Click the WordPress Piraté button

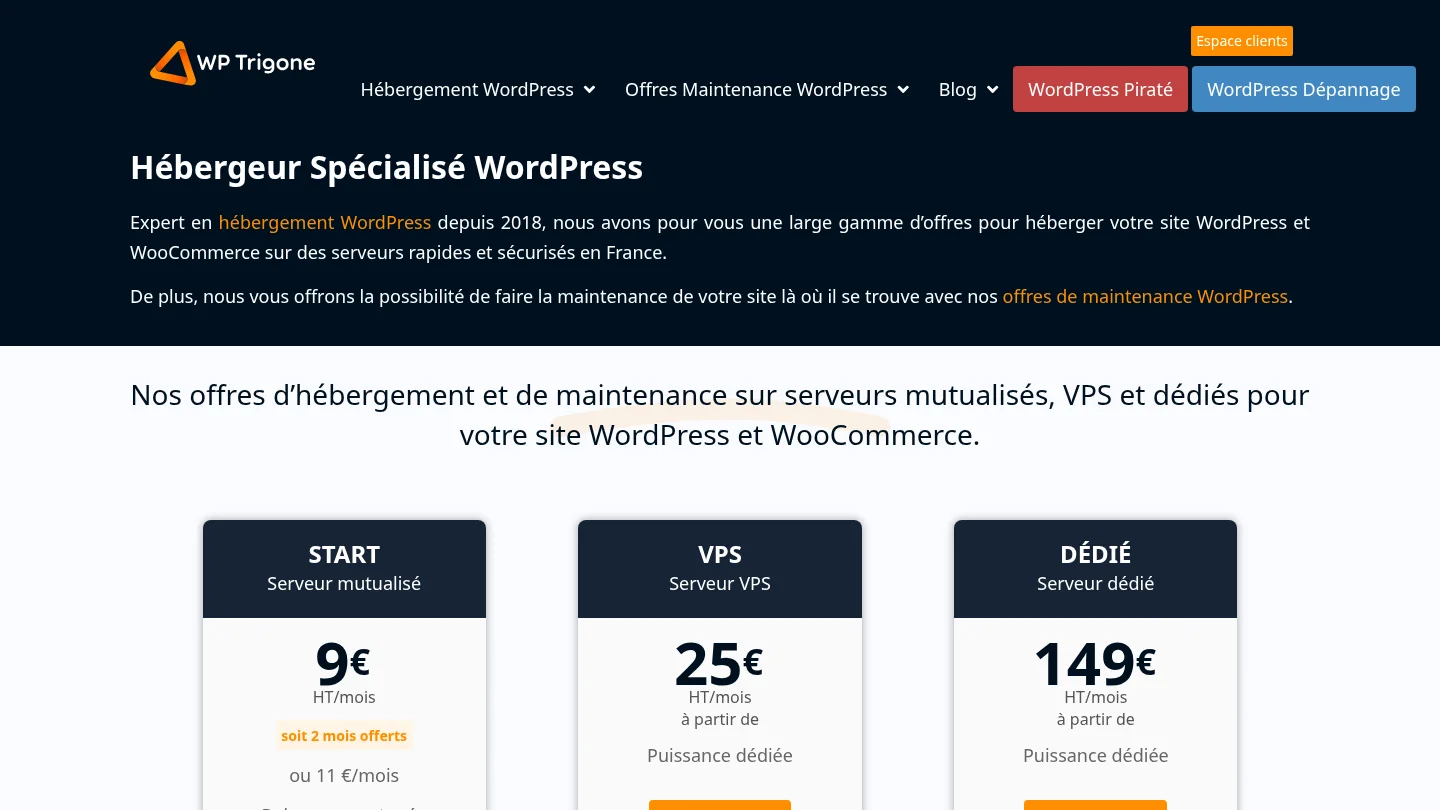click(x=1100, y=89)
